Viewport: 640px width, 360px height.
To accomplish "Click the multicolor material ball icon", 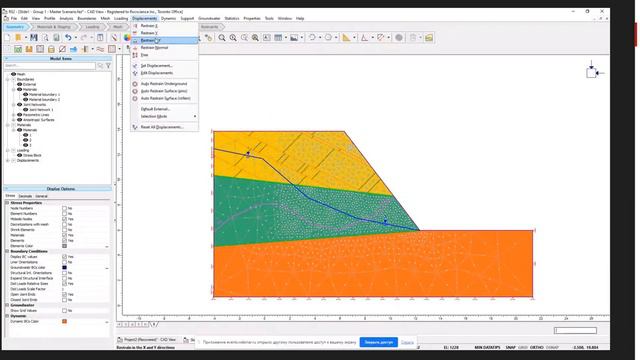I will tap(127, 38).
